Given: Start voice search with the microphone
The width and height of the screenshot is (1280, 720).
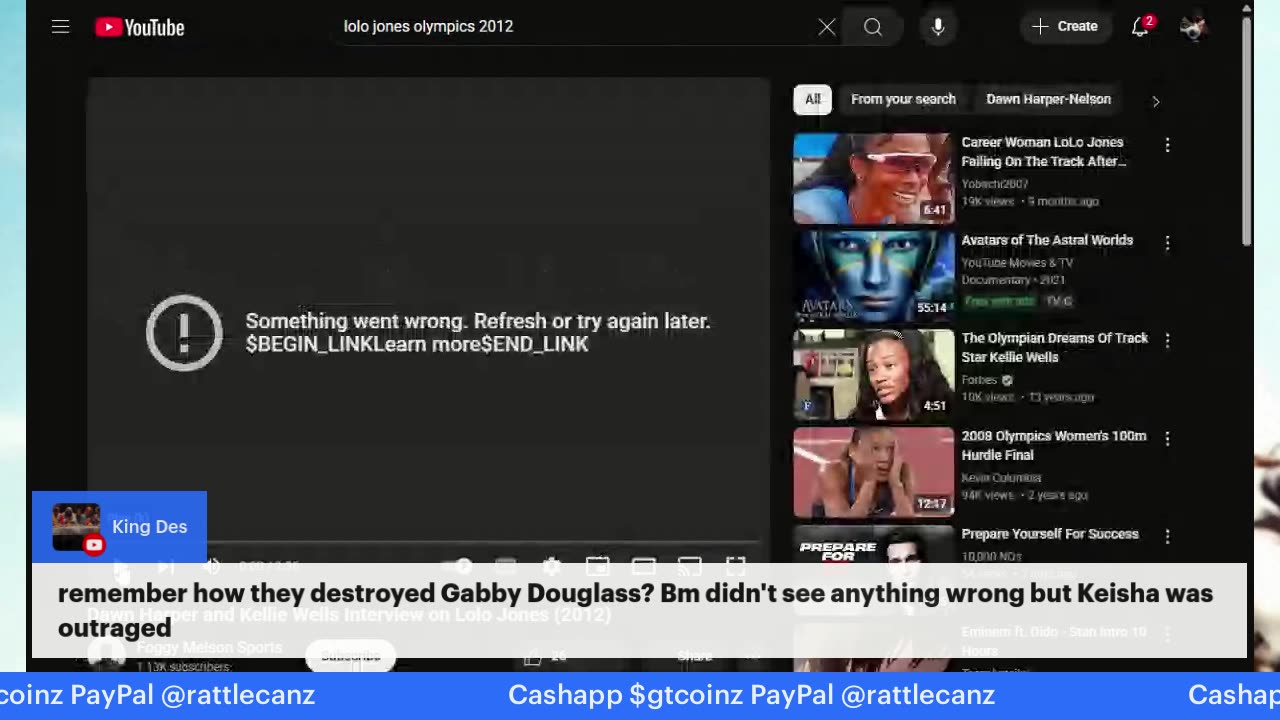Looking at the screenshot, I should pyautogui.click(x=938, y=27).
